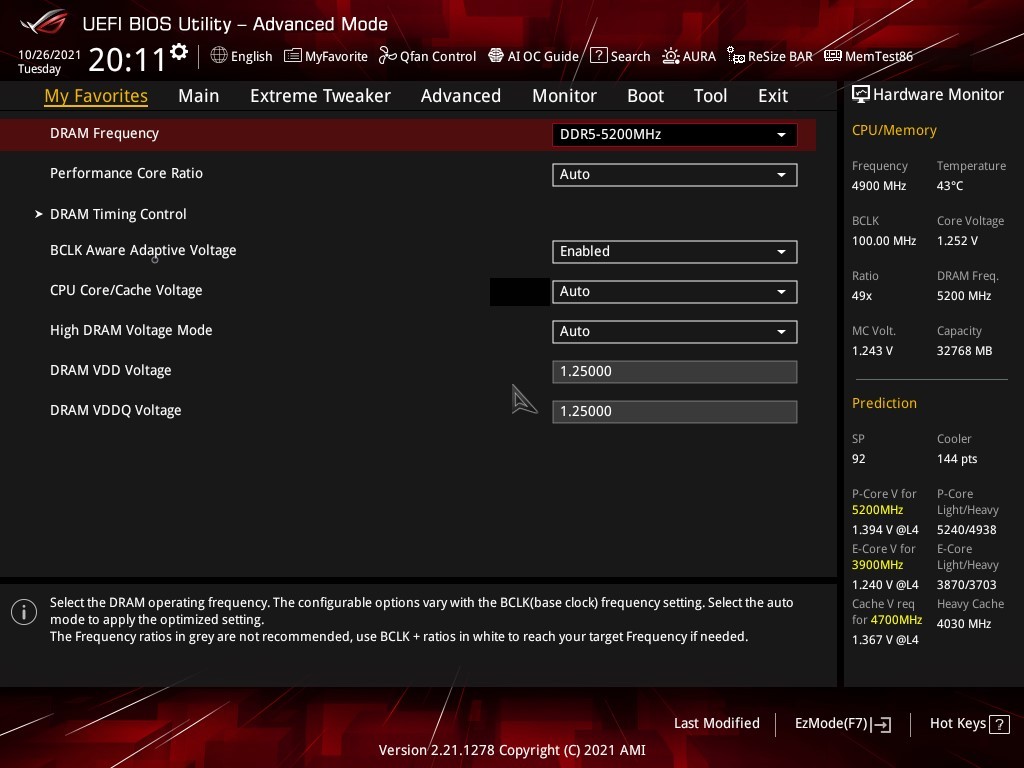Select the DRAM VDDQ Voltage label
The image size is (1024, 768).
click(x=116, y=410)
